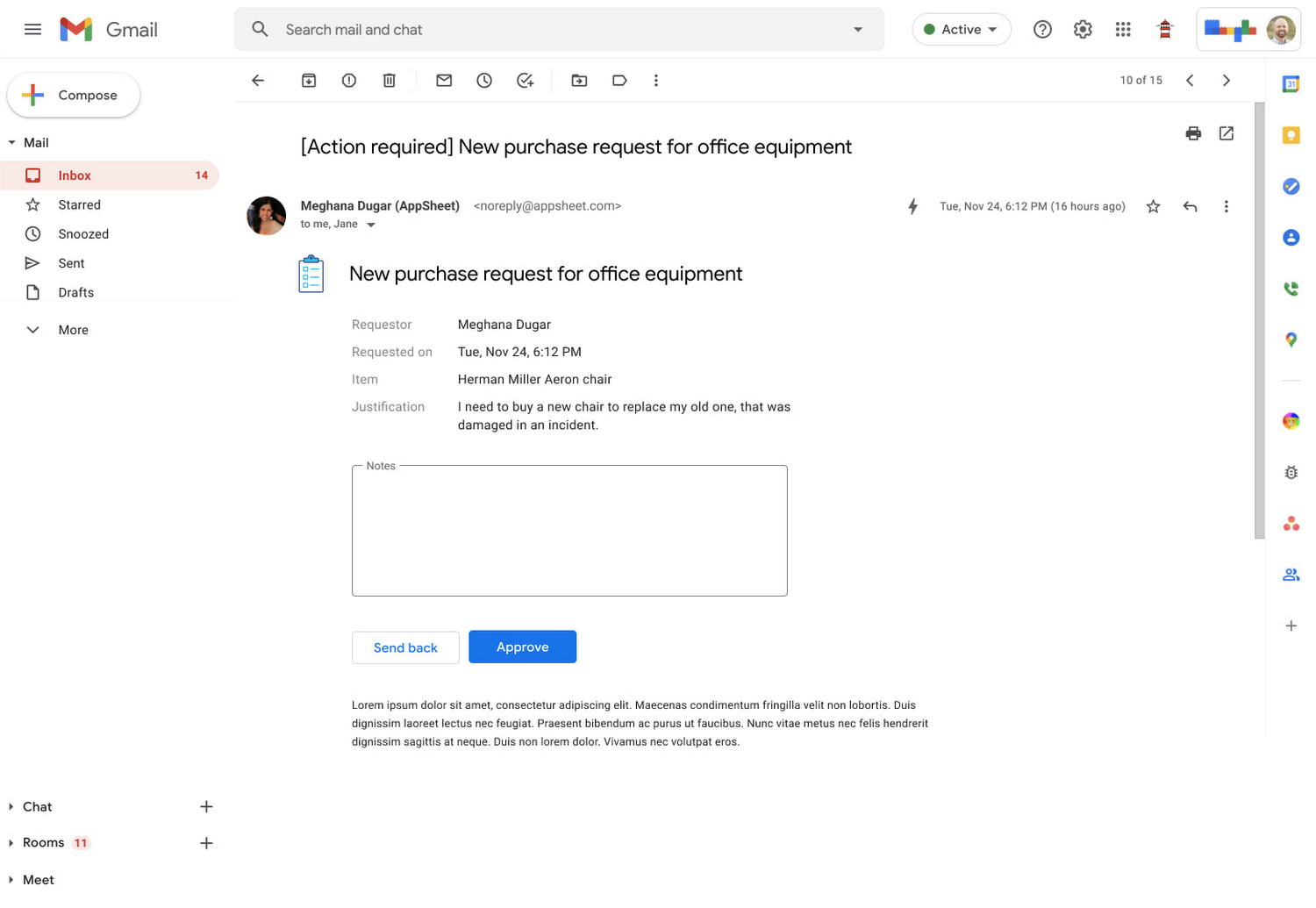Open message more options menu
The width and height of the screenshot is (1316, 908).
pyautogui.click(x=1227, y=206)
